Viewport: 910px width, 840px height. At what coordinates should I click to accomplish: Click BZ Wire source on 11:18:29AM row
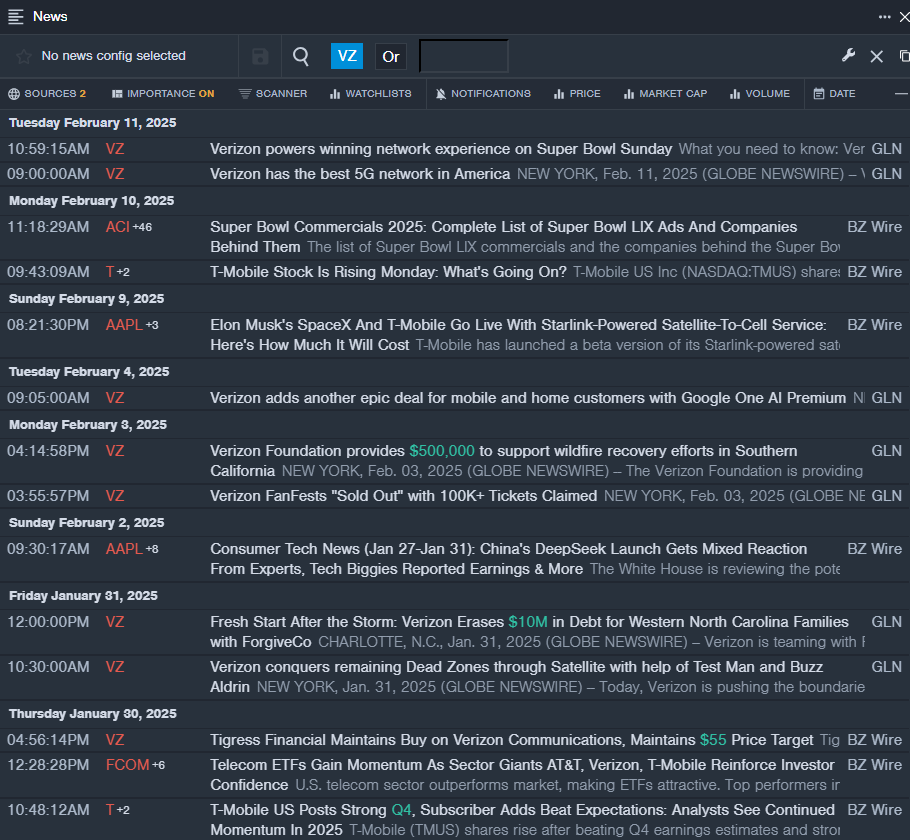(x=875, y=227)
